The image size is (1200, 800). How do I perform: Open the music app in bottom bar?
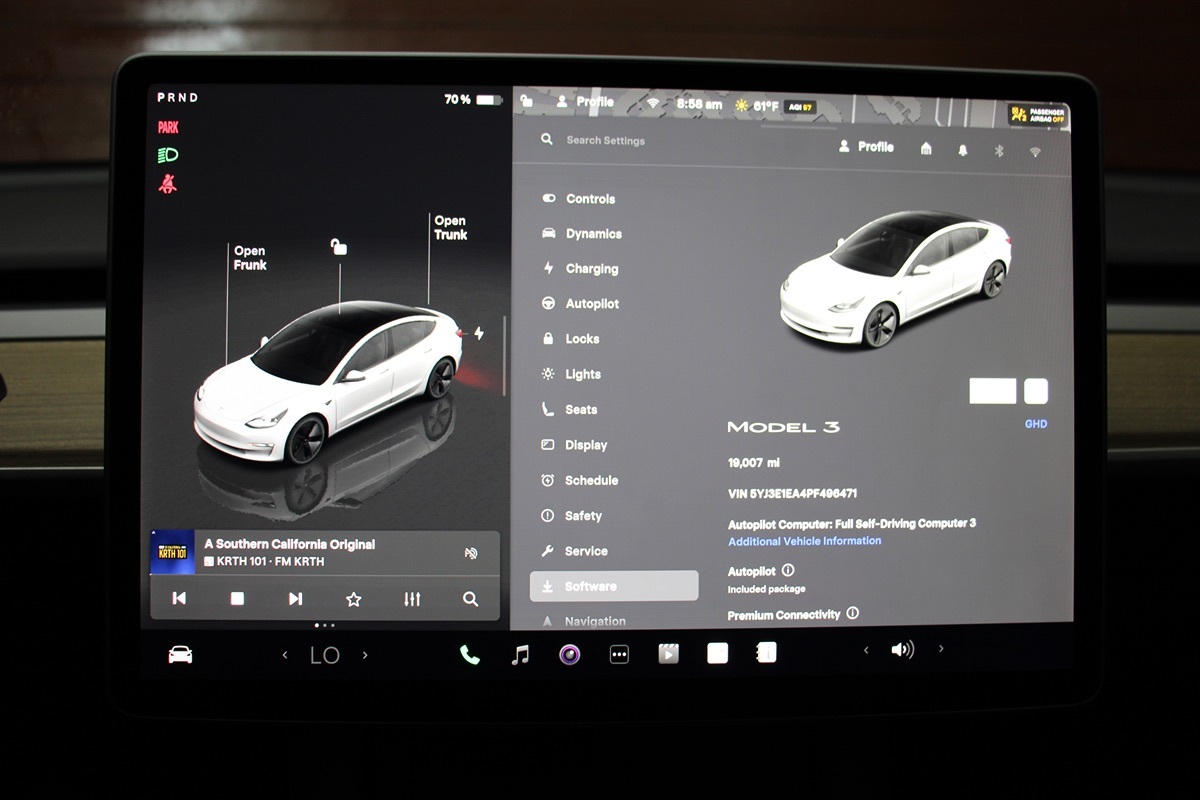click(x=520, y=655)
